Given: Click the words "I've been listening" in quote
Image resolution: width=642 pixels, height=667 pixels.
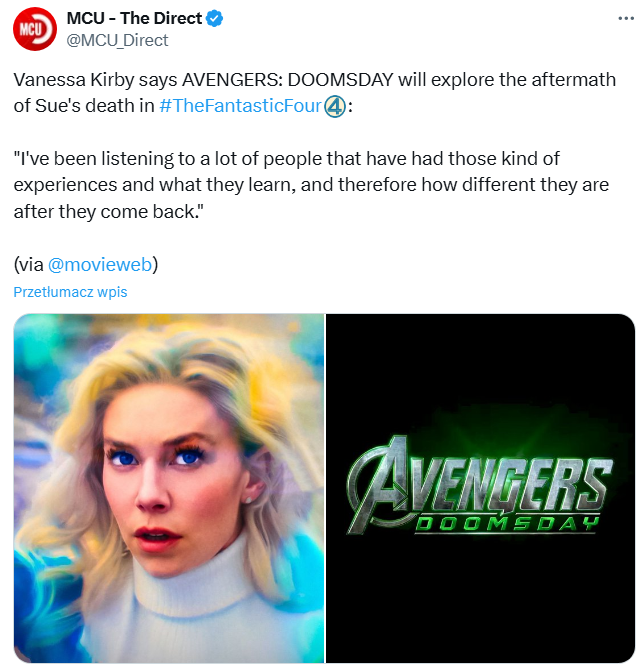Looking at the screenshot, I should (94, 159).
